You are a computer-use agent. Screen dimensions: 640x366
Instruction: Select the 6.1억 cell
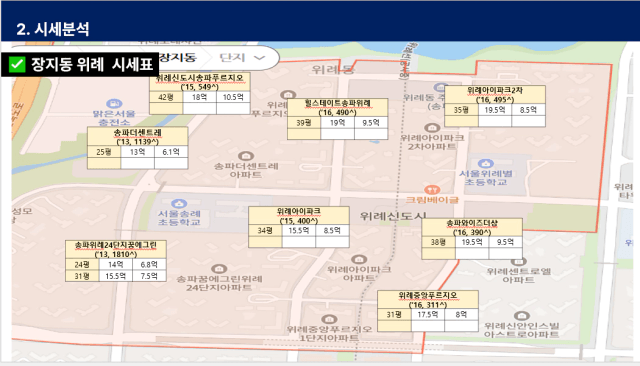pyautogui.click(x=171, y=152)
